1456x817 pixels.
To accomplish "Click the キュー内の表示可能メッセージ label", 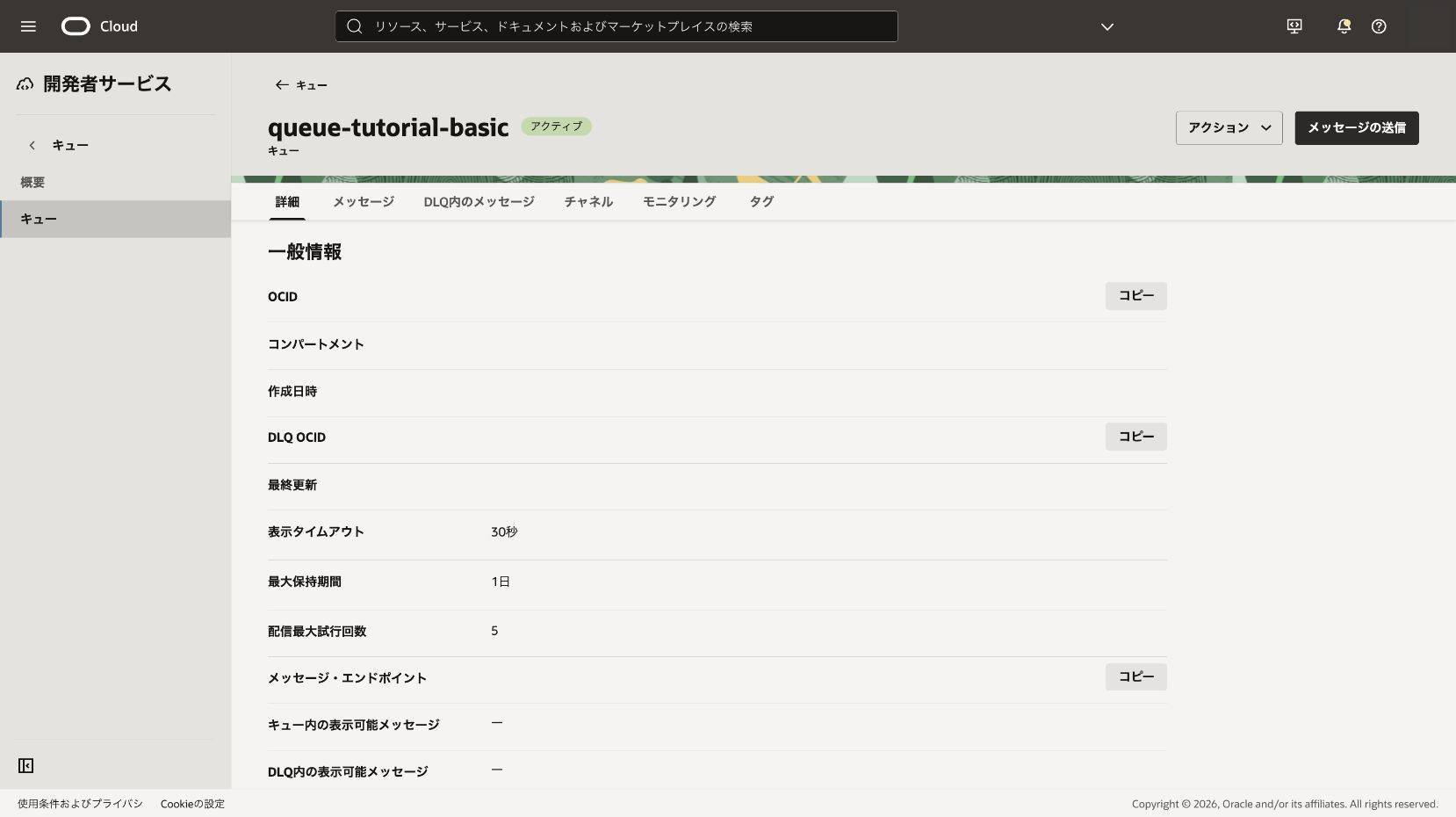I will 354,725.
